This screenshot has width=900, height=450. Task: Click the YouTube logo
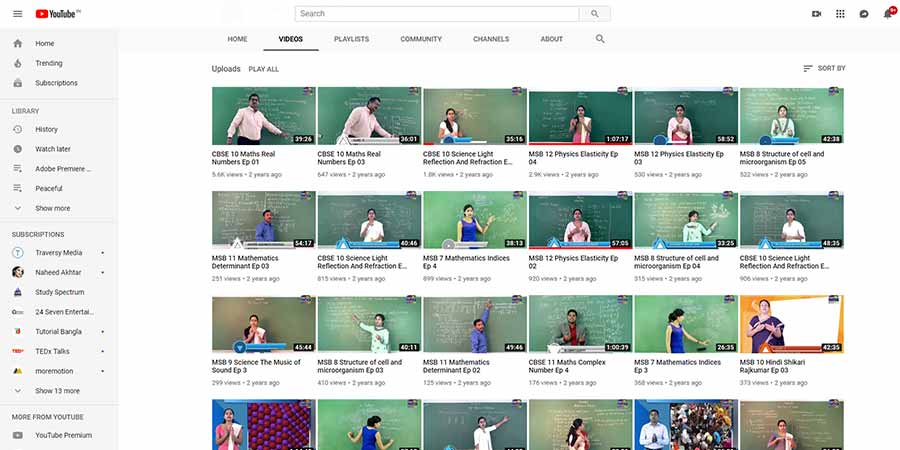click(x=58, y=14)
